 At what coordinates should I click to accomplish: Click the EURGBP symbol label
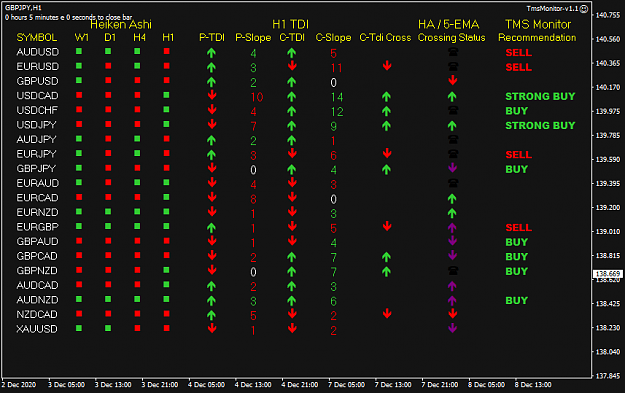pos(37,227)
